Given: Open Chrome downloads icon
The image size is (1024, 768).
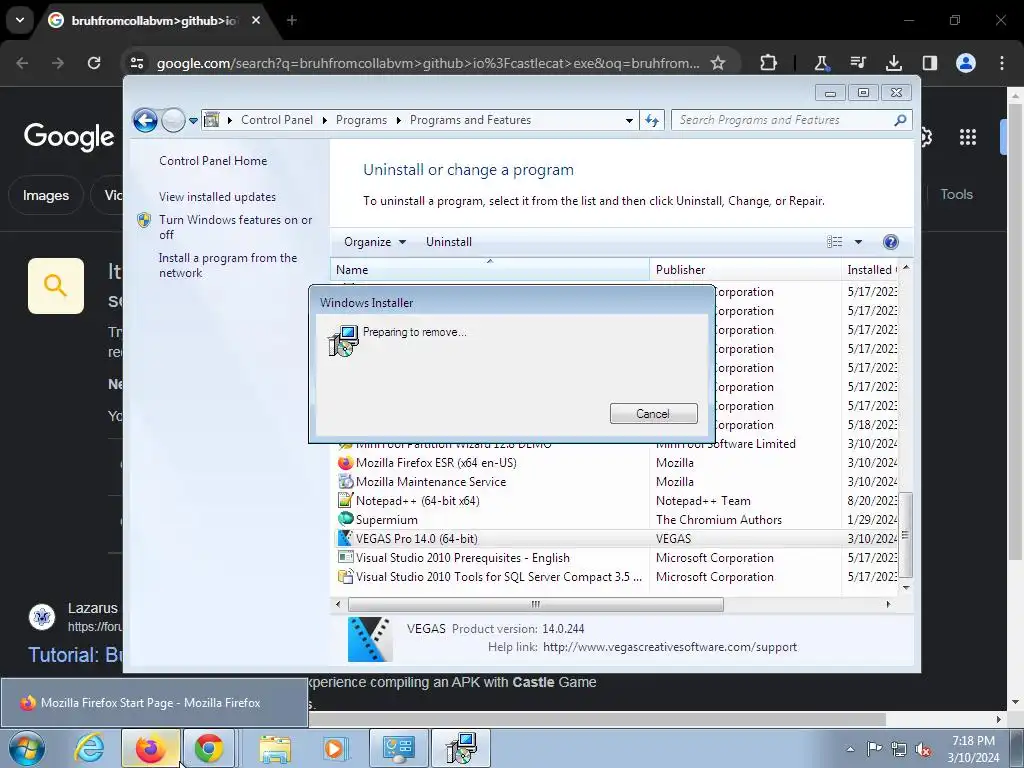Looking at the screenshot, I should click(893, 63).
